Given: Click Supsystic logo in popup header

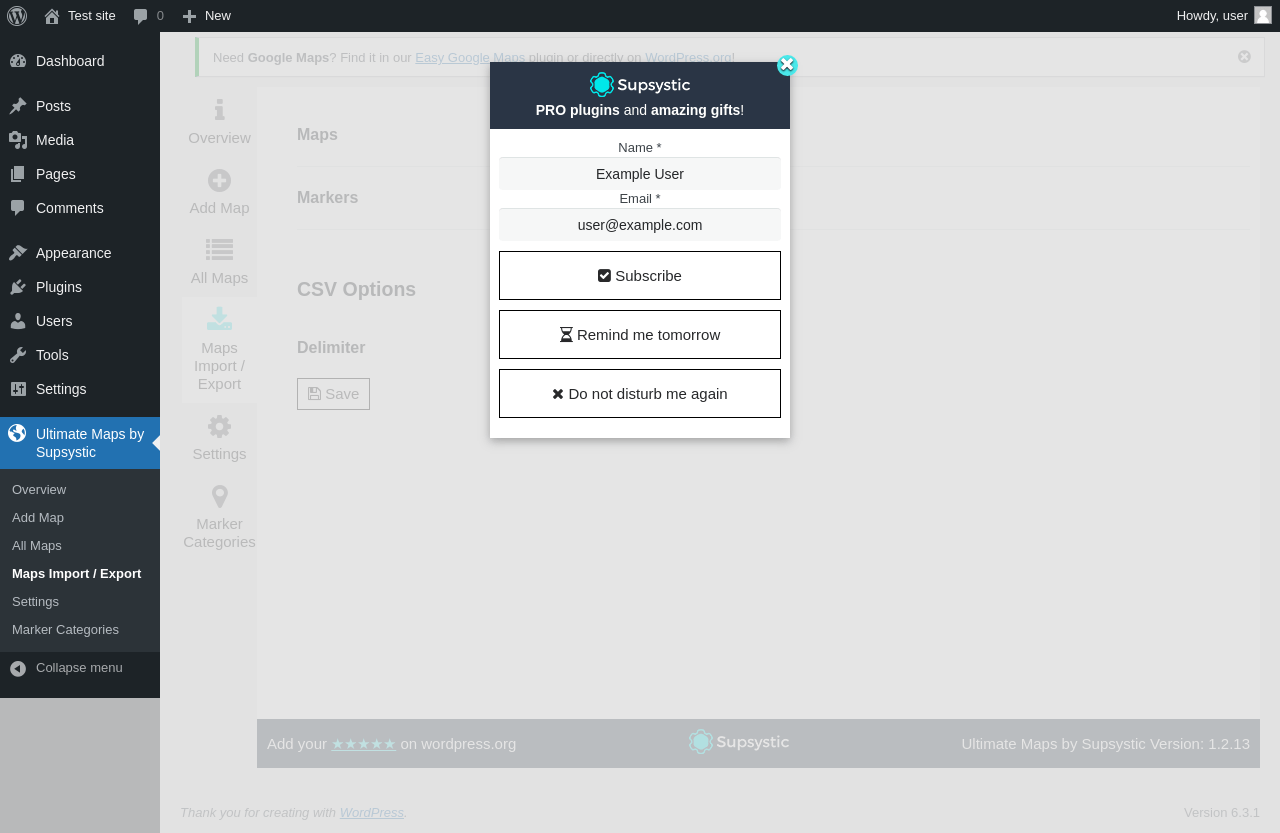Looking at the screenshot, I should tap(640, 85).
